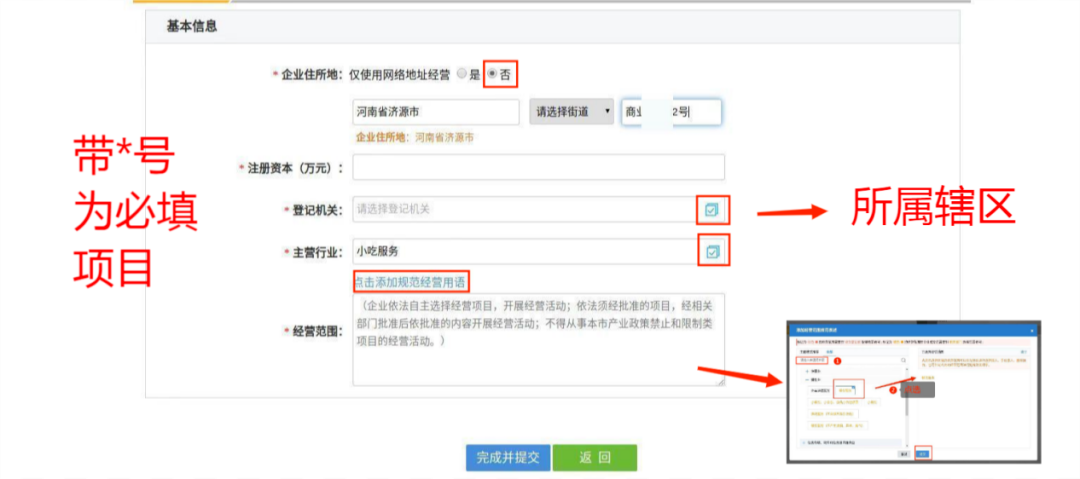
Task: Click the 完成并提交 button
Action: (508, 458)
